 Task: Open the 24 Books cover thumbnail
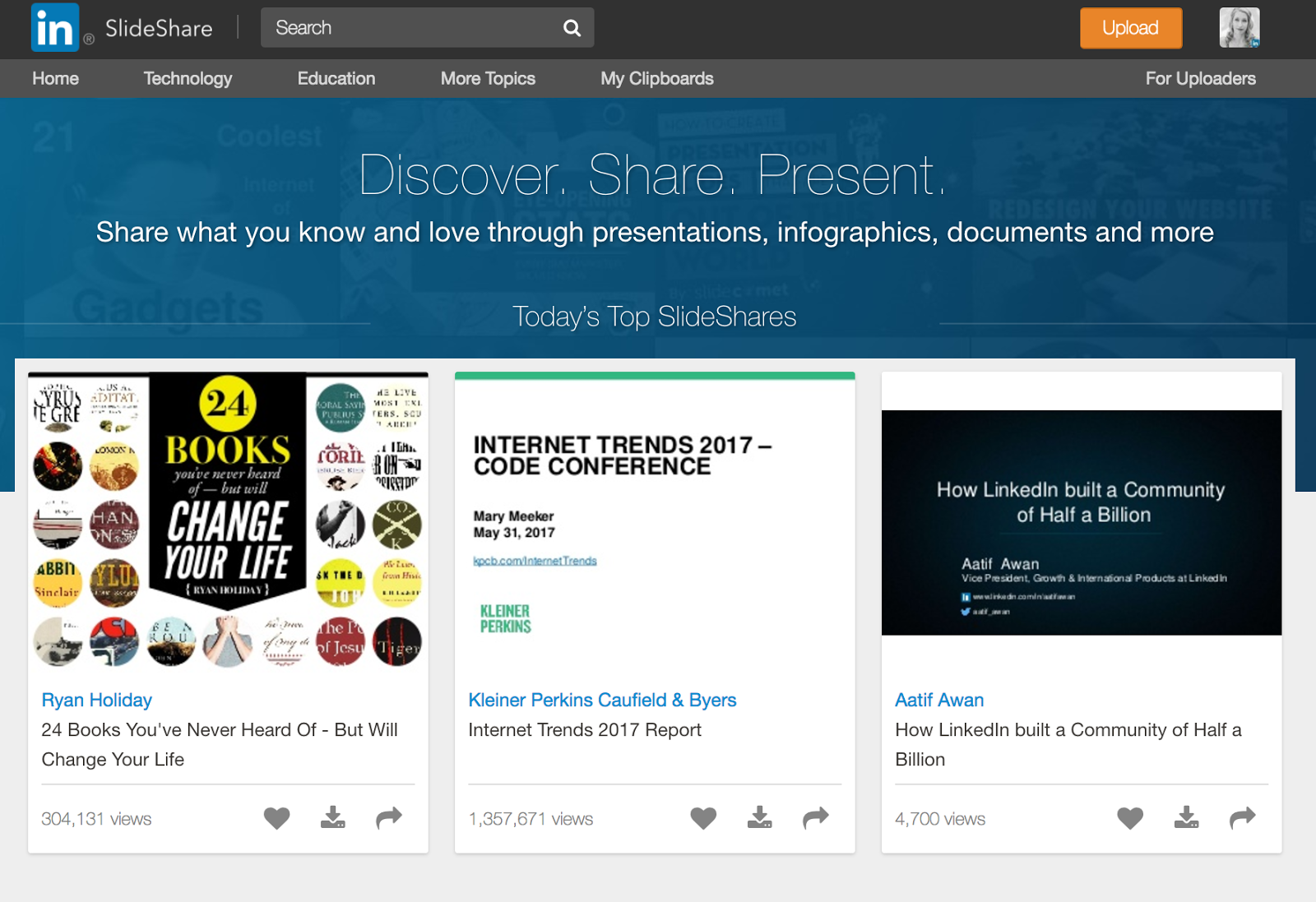coord(228,520)
